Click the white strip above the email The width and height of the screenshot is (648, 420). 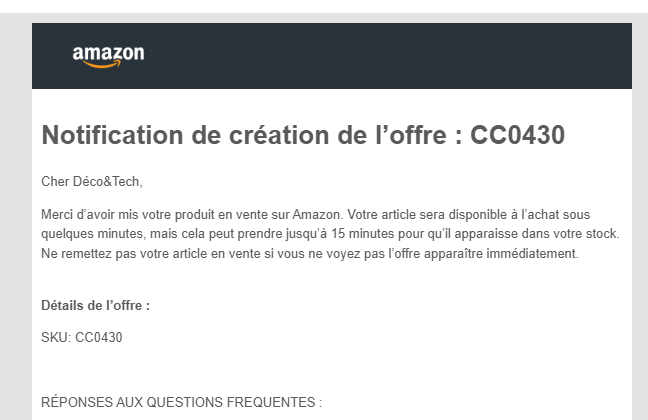[324, 6]
